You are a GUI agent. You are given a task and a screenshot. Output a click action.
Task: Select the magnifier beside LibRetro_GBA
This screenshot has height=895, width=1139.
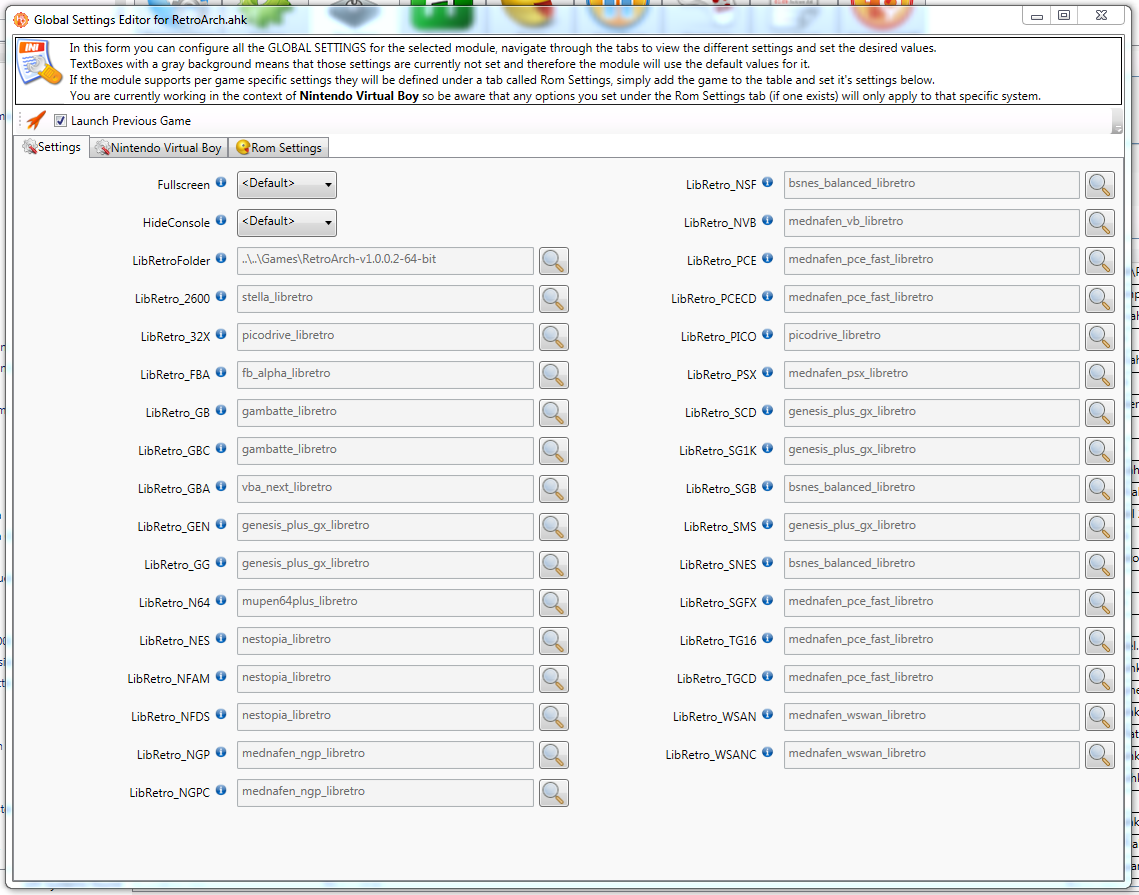(x=554, y=489)
